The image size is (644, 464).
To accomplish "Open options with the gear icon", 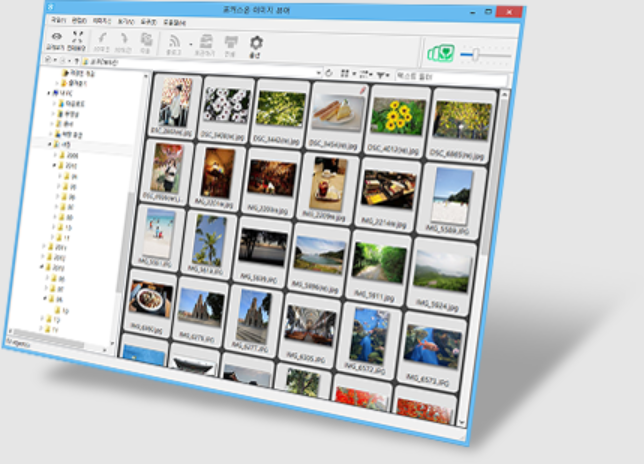I will (x=256, y=43).
